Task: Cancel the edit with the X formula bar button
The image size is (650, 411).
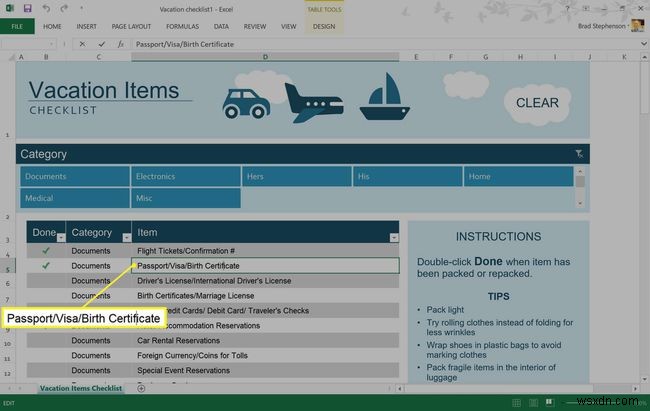Action: pos(82,44)
